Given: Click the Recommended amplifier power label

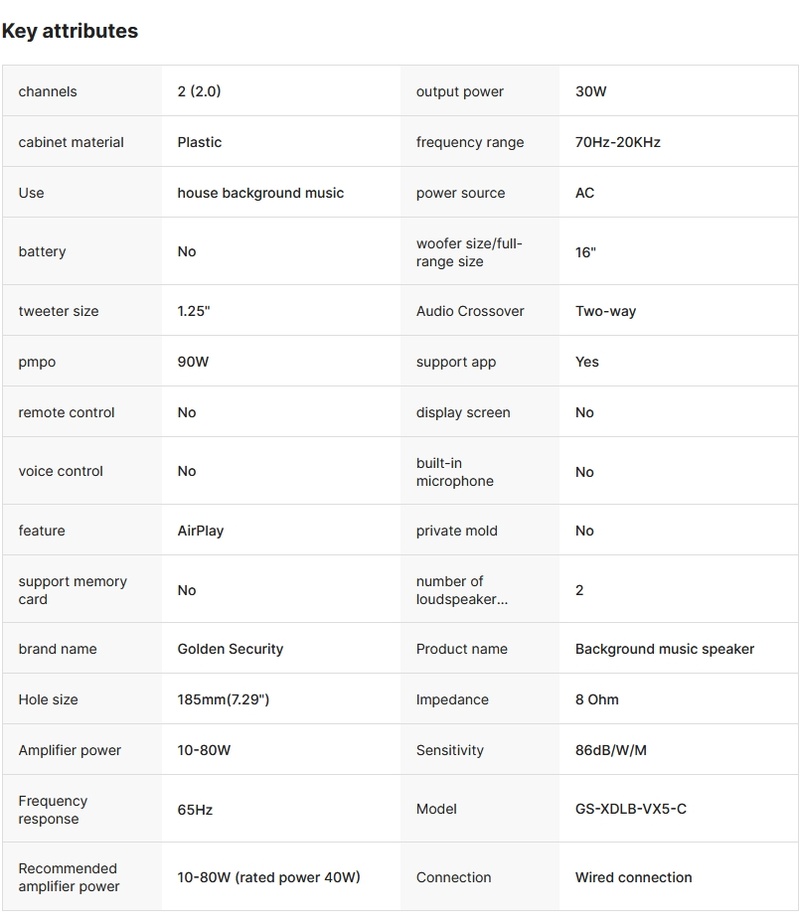Looking at the screenshot, I should tap(68, 877).
